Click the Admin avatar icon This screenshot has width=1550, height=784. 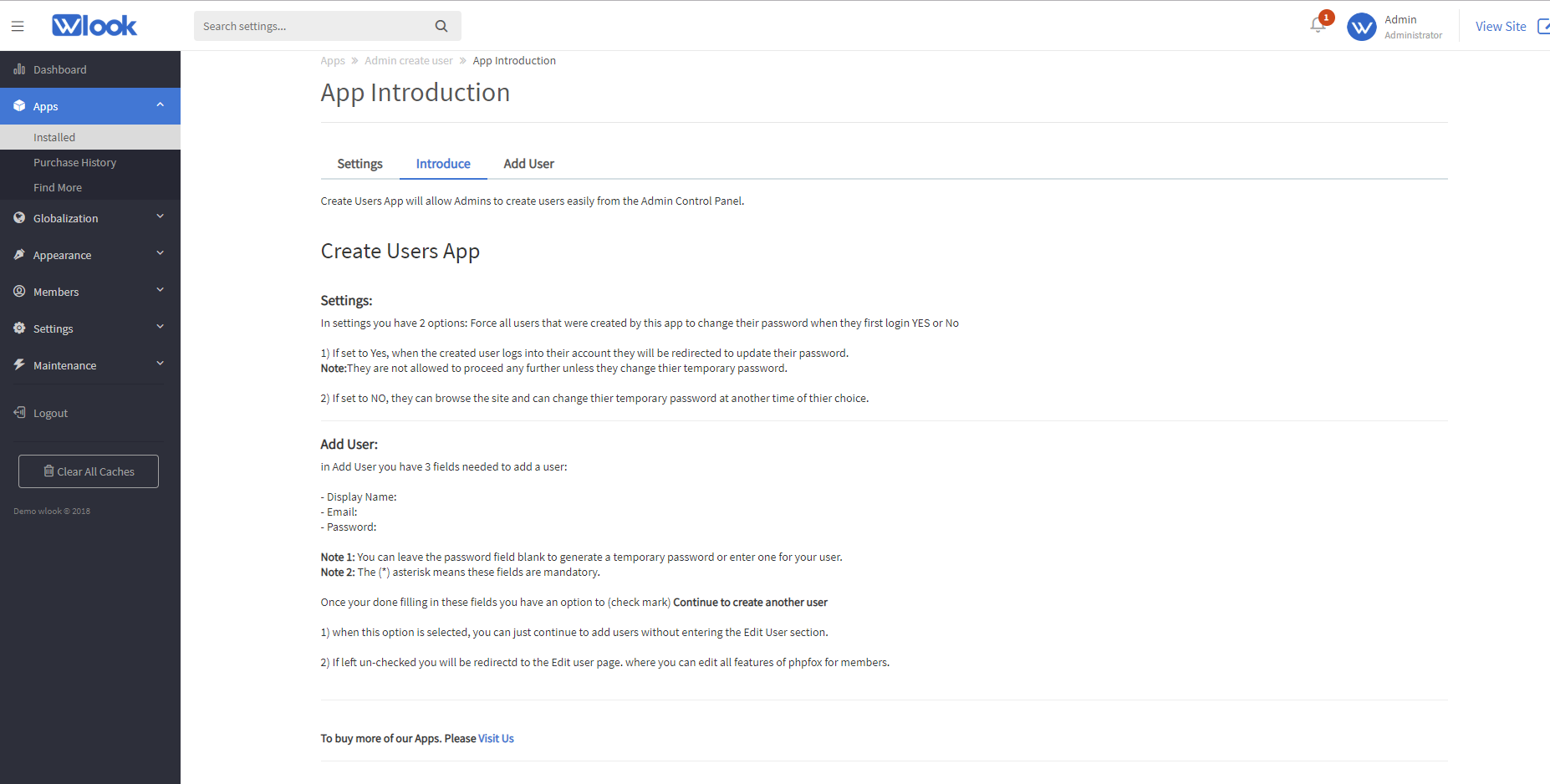point(1362,27)
